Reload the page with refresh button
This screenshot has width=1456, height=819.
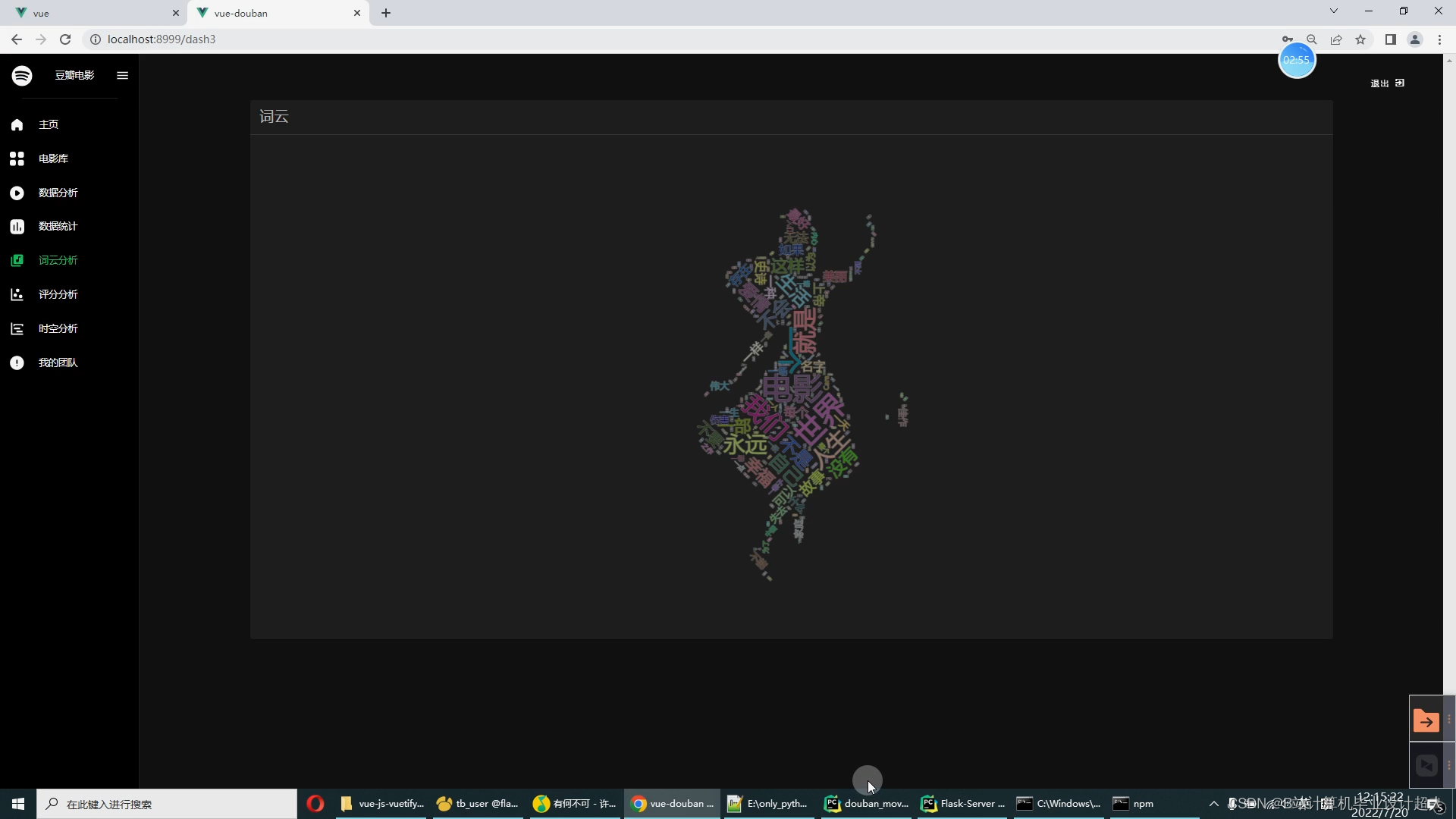coord(65,39)
